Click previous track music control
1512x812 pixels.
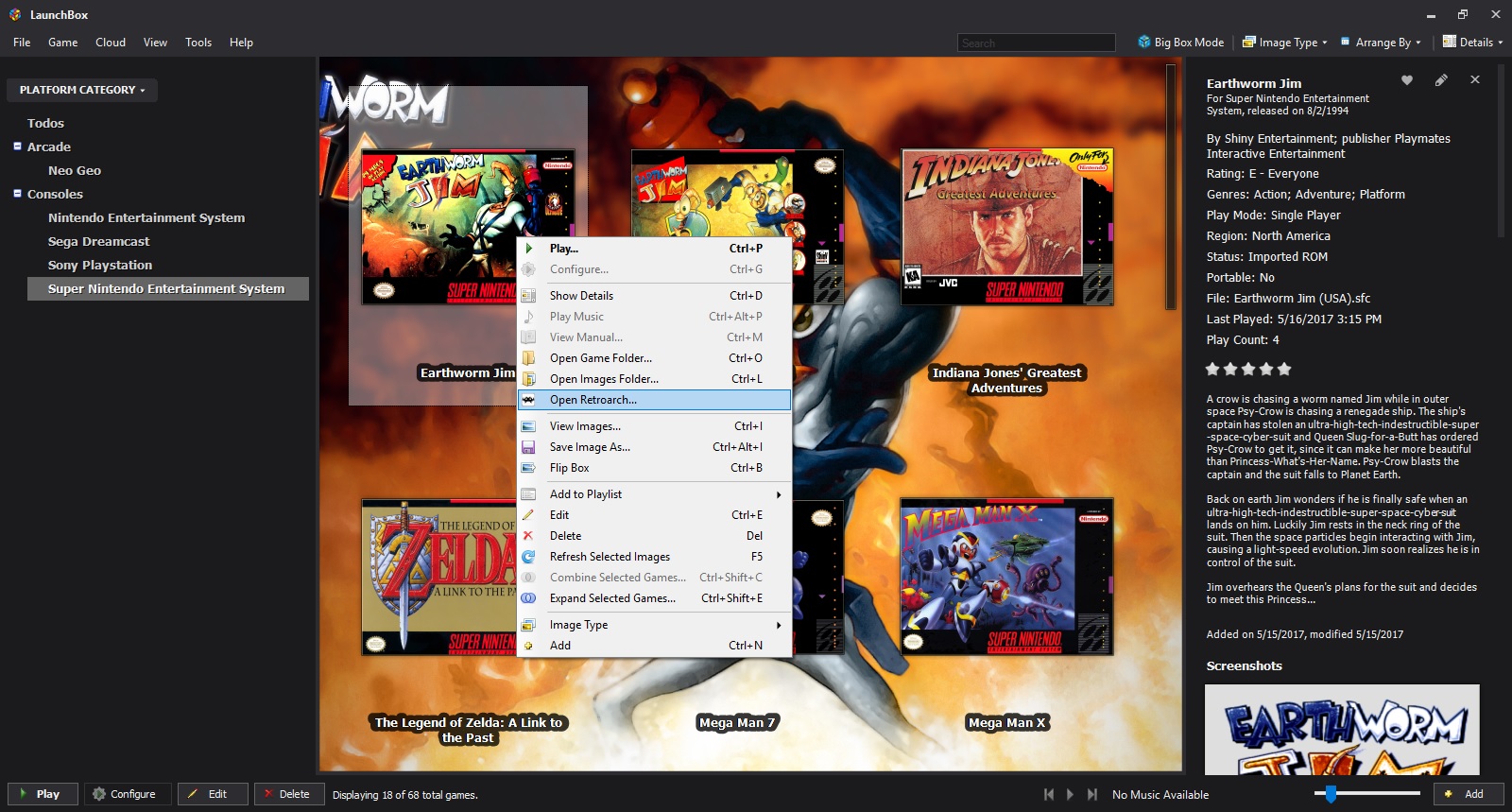(1048, 795)
